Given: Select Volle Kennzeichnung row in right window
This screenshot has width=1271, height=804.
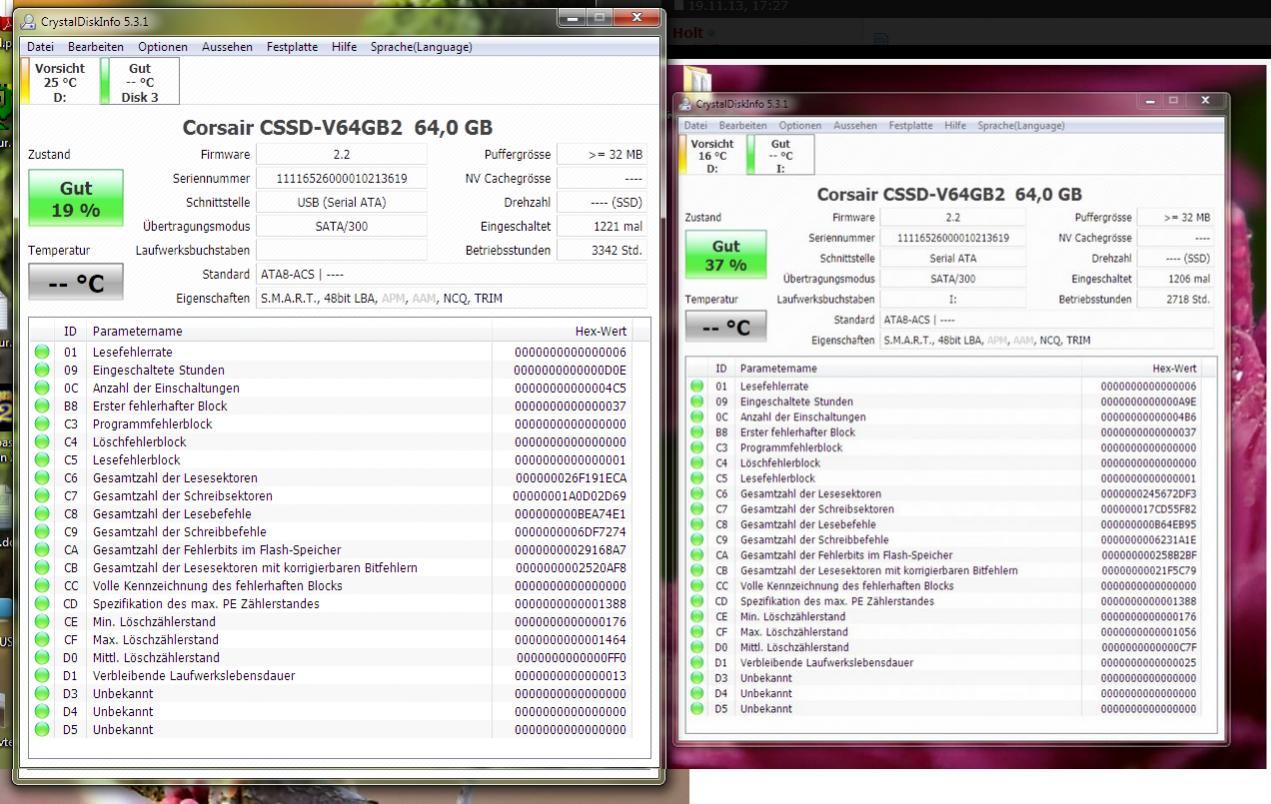Looking at the screenshot, I should (x=943, y=586).
